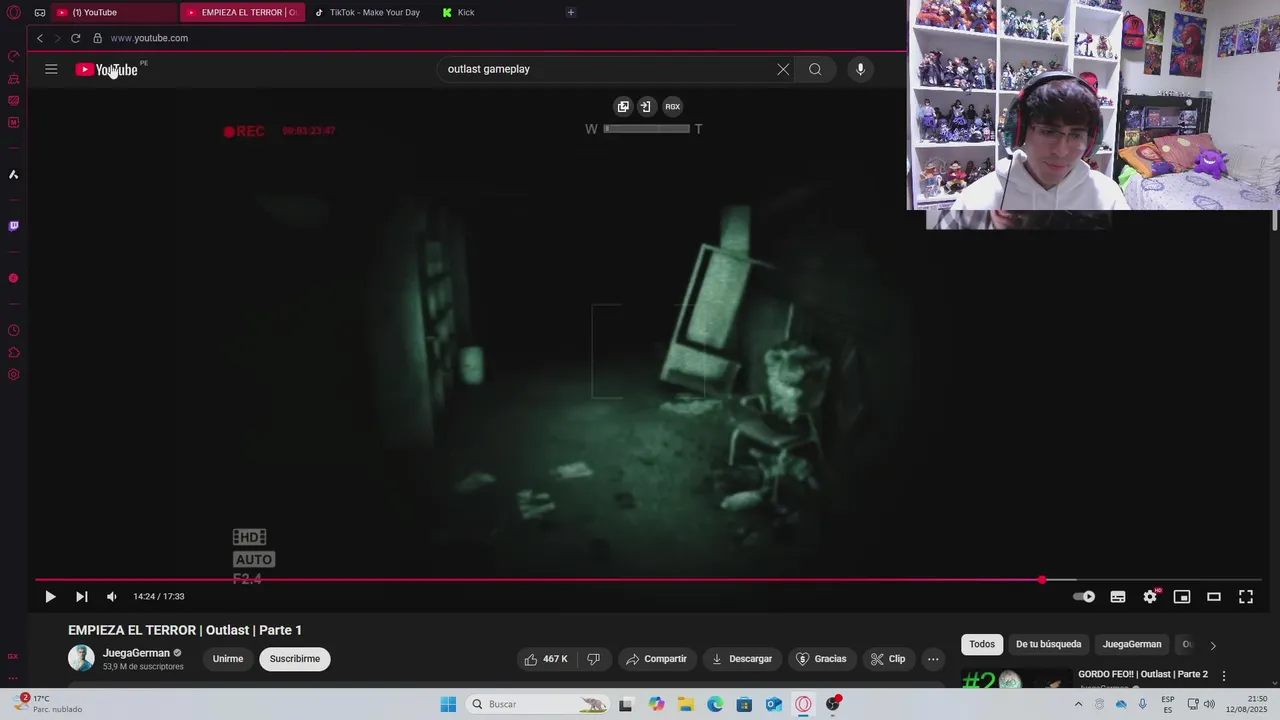
Task: Click the Gracias button
Action: click(x=821, y=659)
